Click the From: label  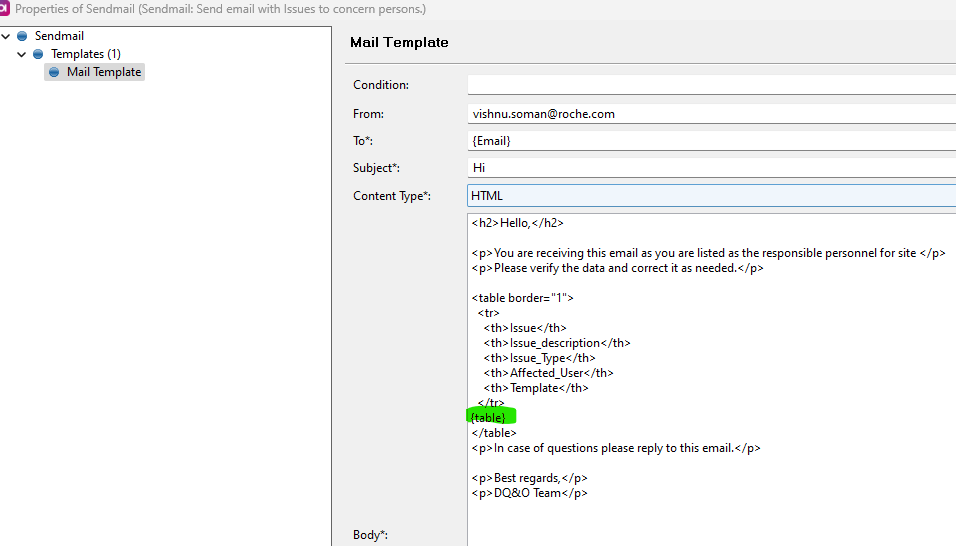(368, 114)
